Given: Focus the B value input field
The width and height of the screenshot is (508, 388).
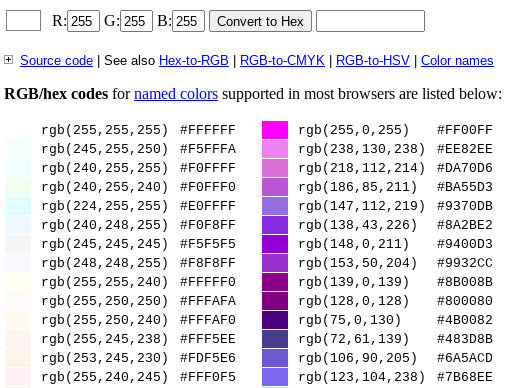Looking at the screenshot, I should click(x=188, y=21).
